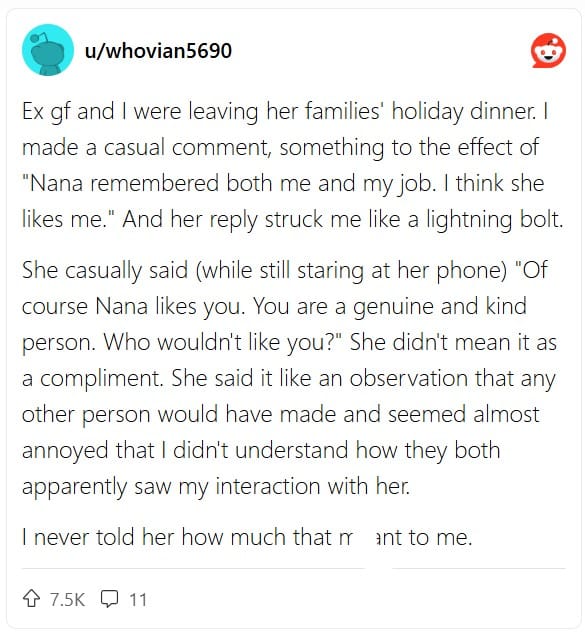The width and height of the screenshot is (585, 637).
Task: Click the teal Snoo user avatar
Action: coord(48,50)
